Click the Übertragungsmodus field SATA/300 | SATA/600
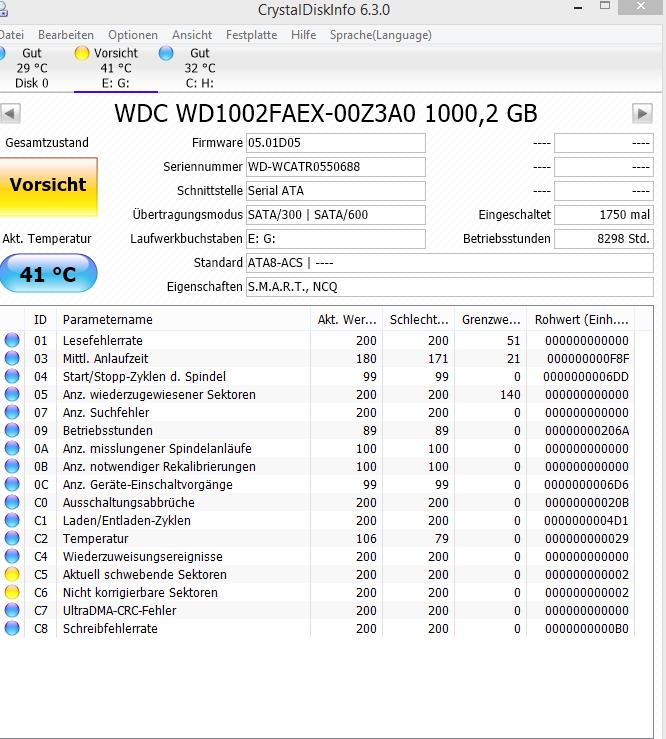Viewport: 666px width, 739px height. (x=336, y=215)
